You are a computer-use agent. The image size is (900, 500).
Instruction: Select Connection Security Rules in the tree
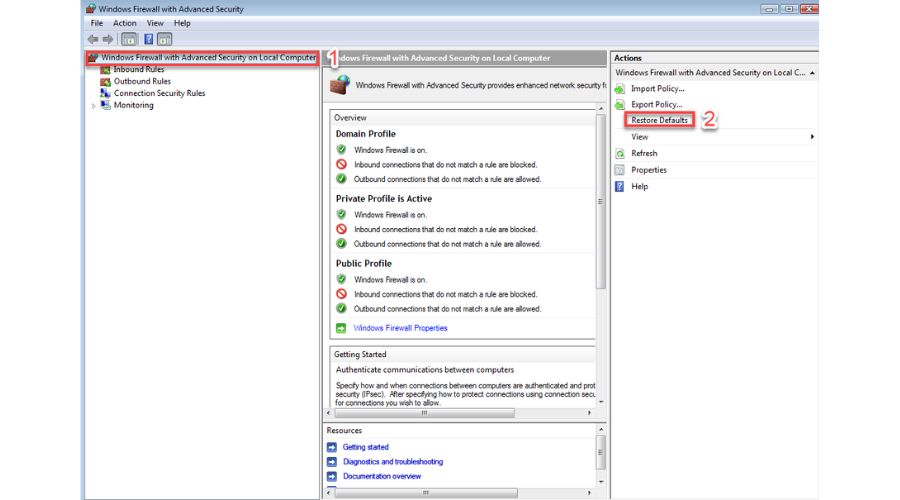(x=160, y=93)
